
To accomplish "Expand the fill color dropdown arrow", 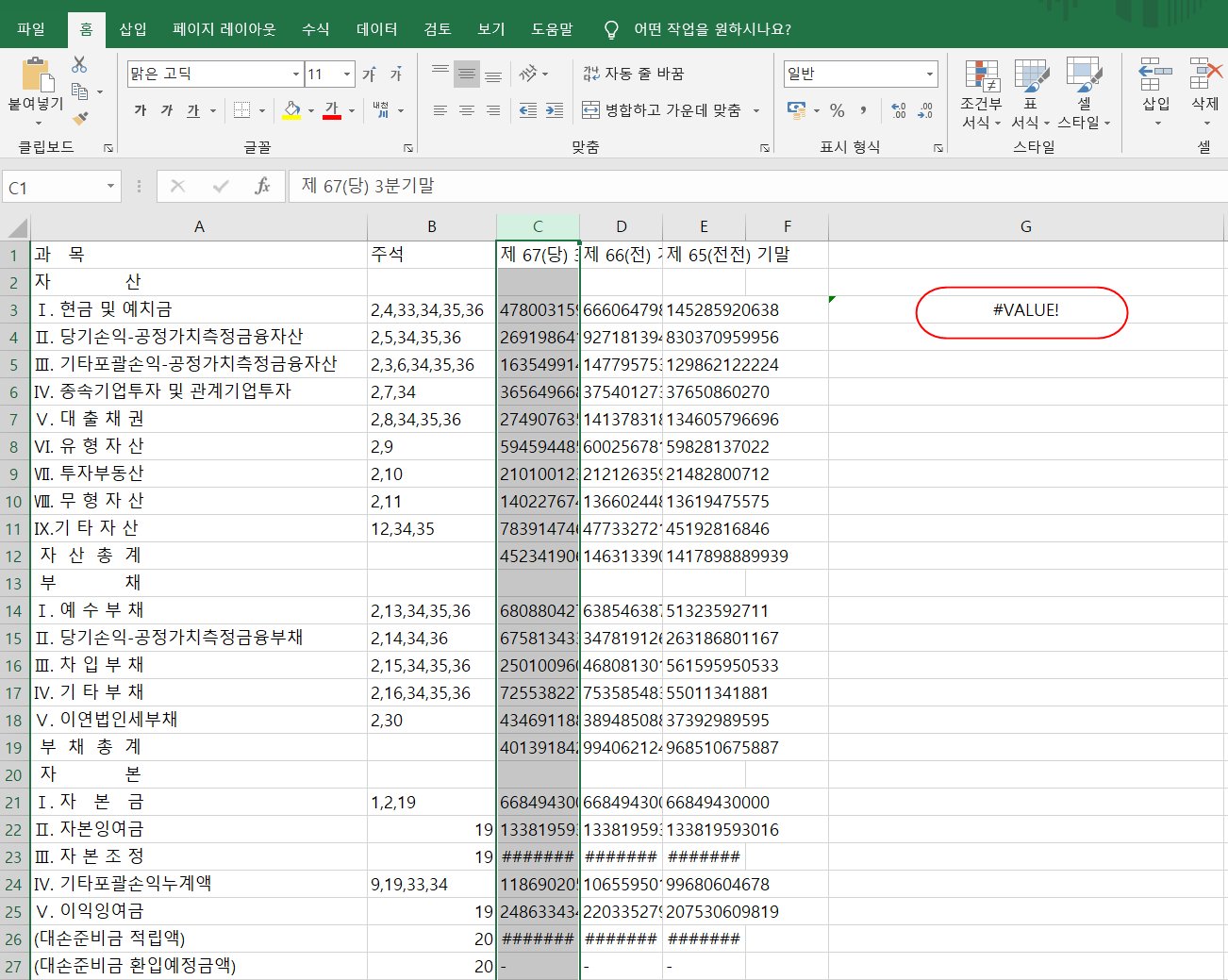I will [x=309, y=110].
